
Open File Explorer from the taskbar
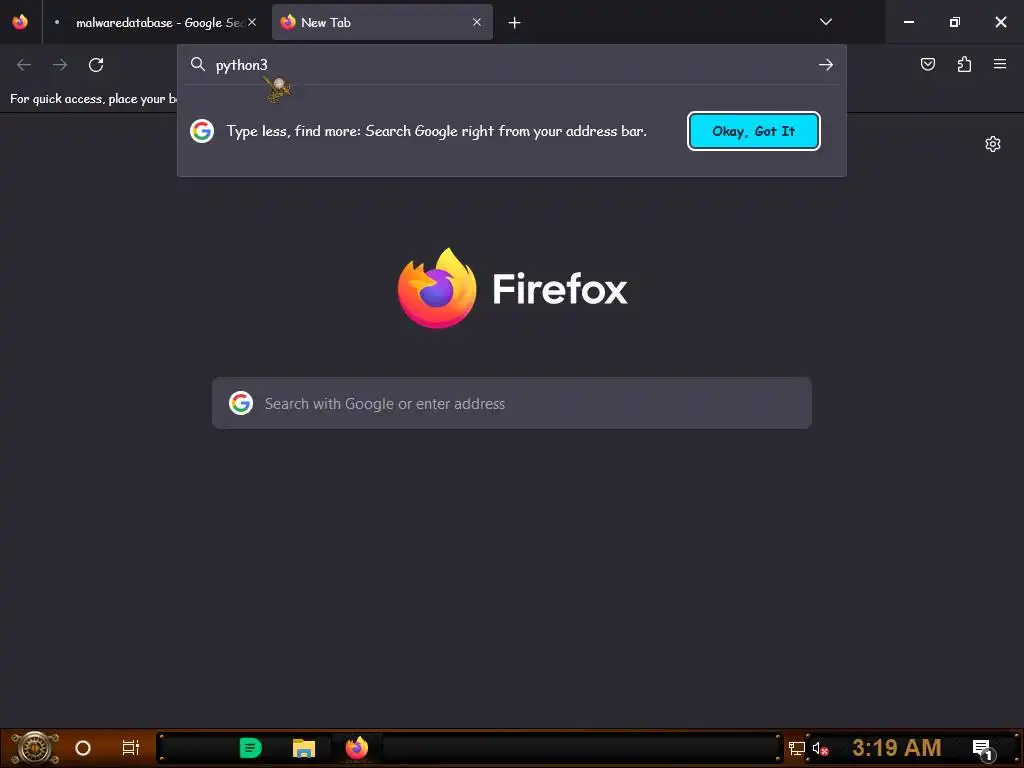click(304, 748)
